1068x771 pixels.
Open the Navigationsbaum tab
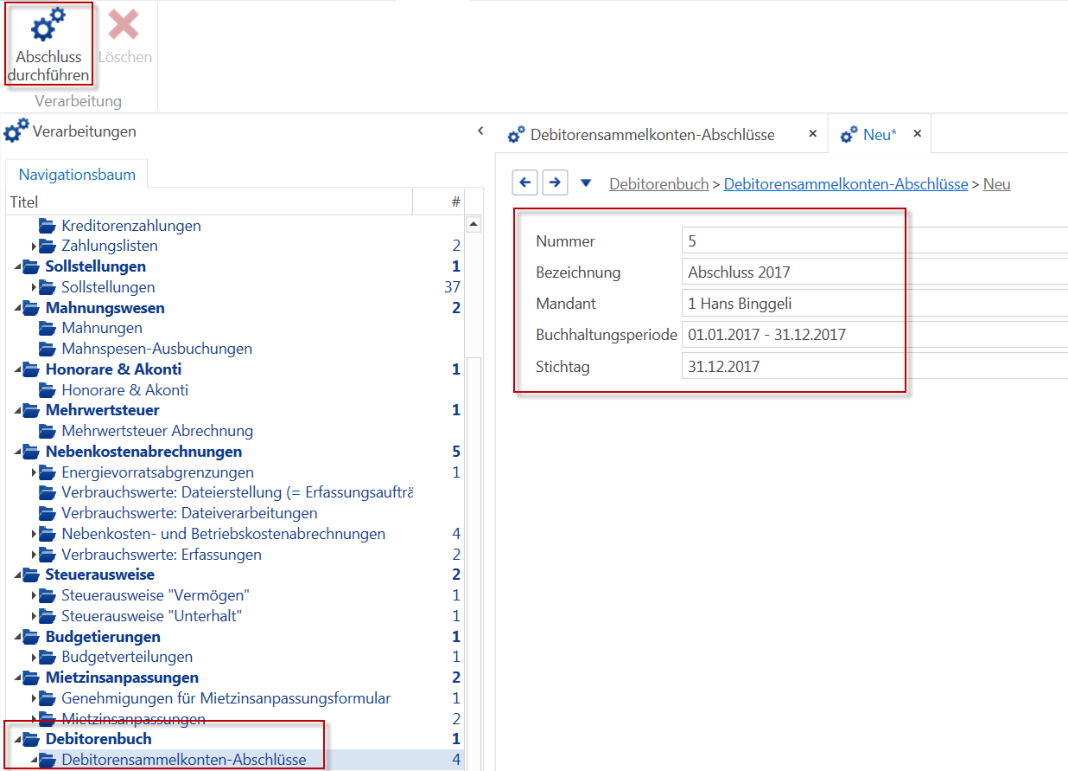(x=77, y=174)
